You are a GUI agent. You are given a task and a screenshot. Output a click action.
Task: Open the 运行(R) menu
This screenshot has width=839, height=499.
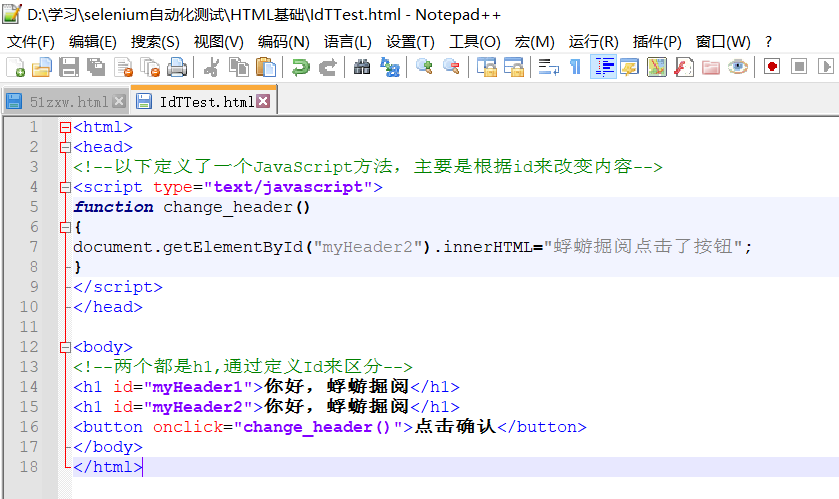593,42
